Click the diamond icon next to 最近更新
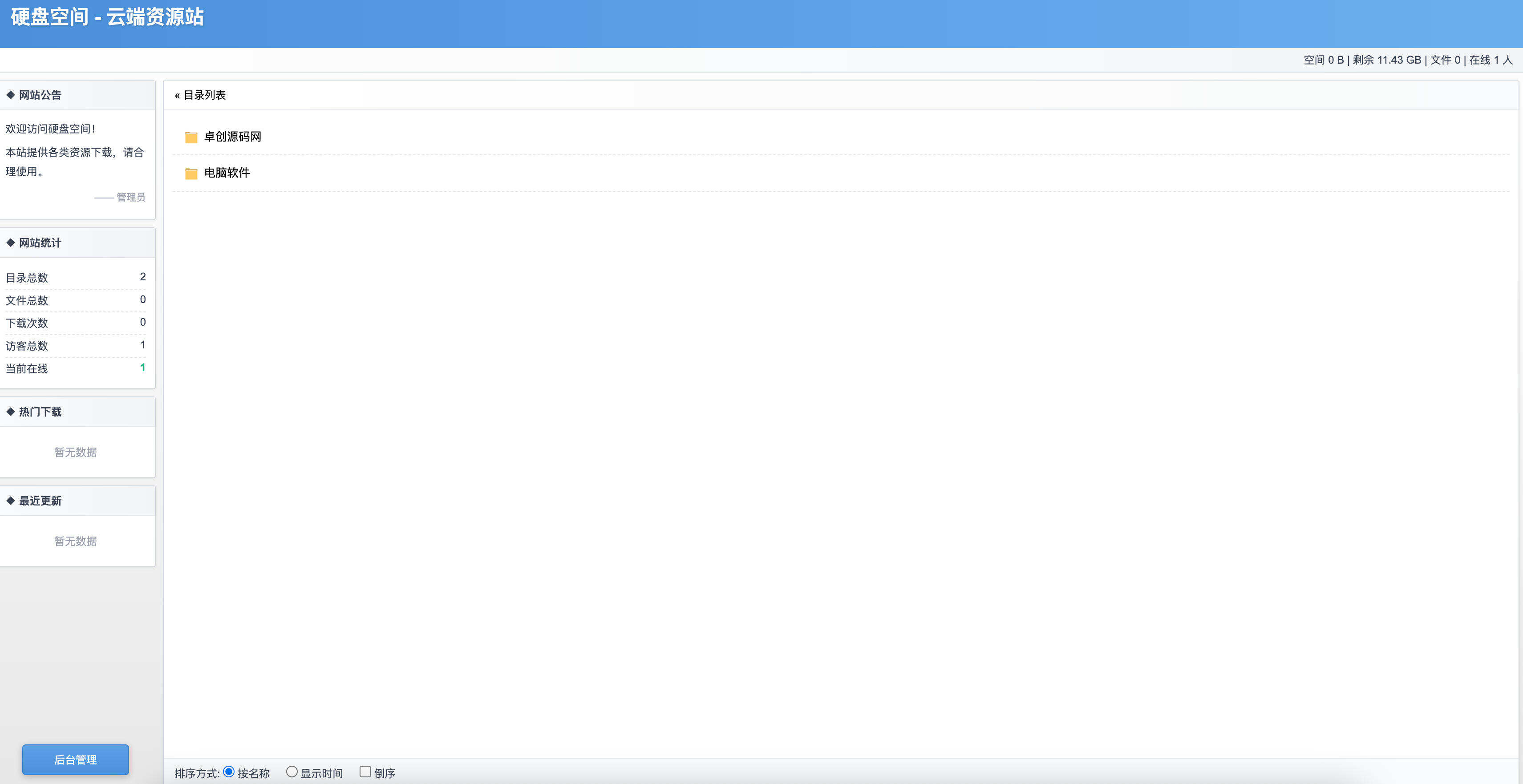This screenshot has width=1523, height=784. tap(11, 501)
